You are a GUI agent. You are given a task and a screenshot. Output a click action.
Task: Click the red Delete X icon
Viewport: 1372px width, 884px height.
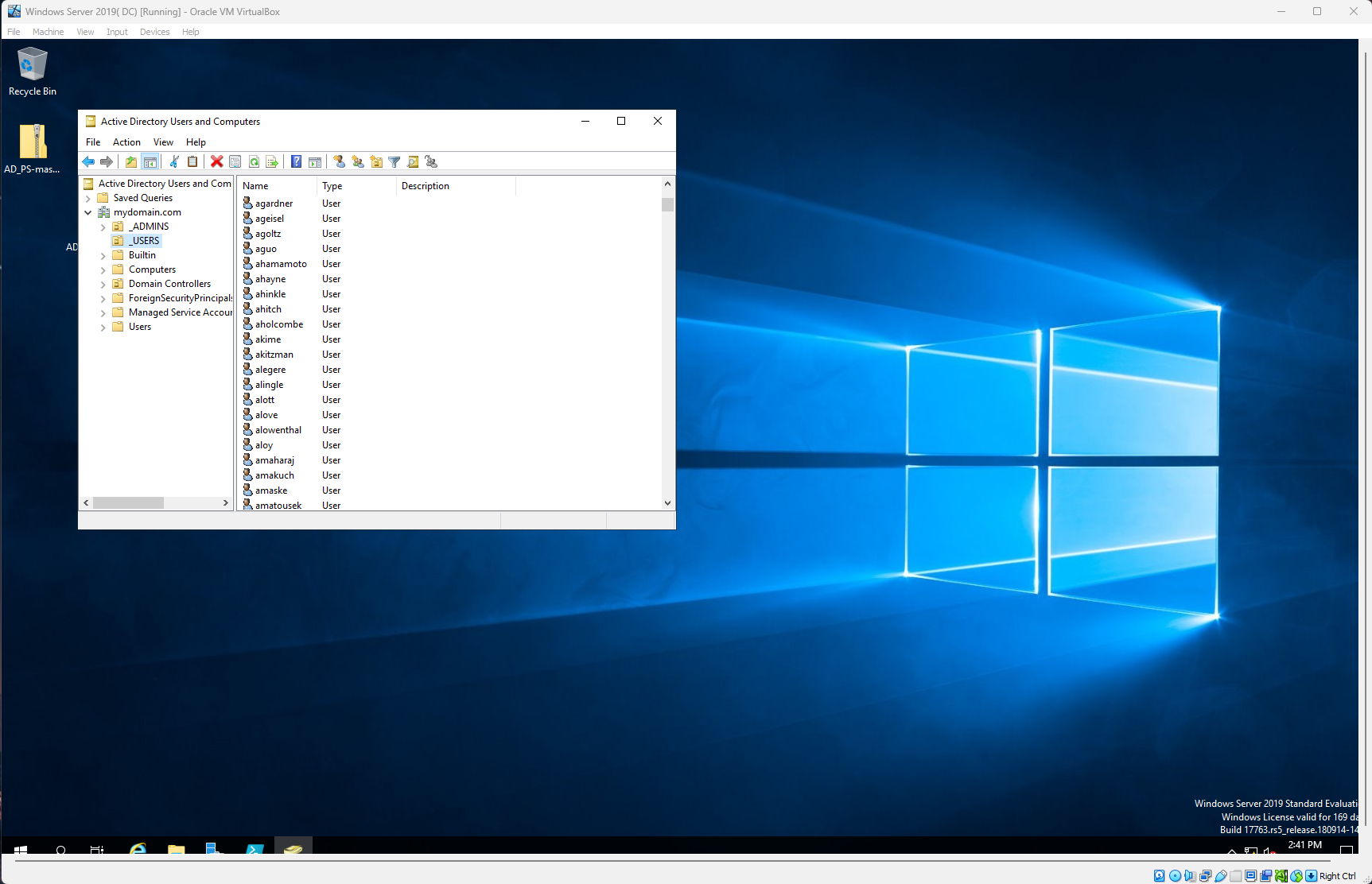tap(217, 162)
